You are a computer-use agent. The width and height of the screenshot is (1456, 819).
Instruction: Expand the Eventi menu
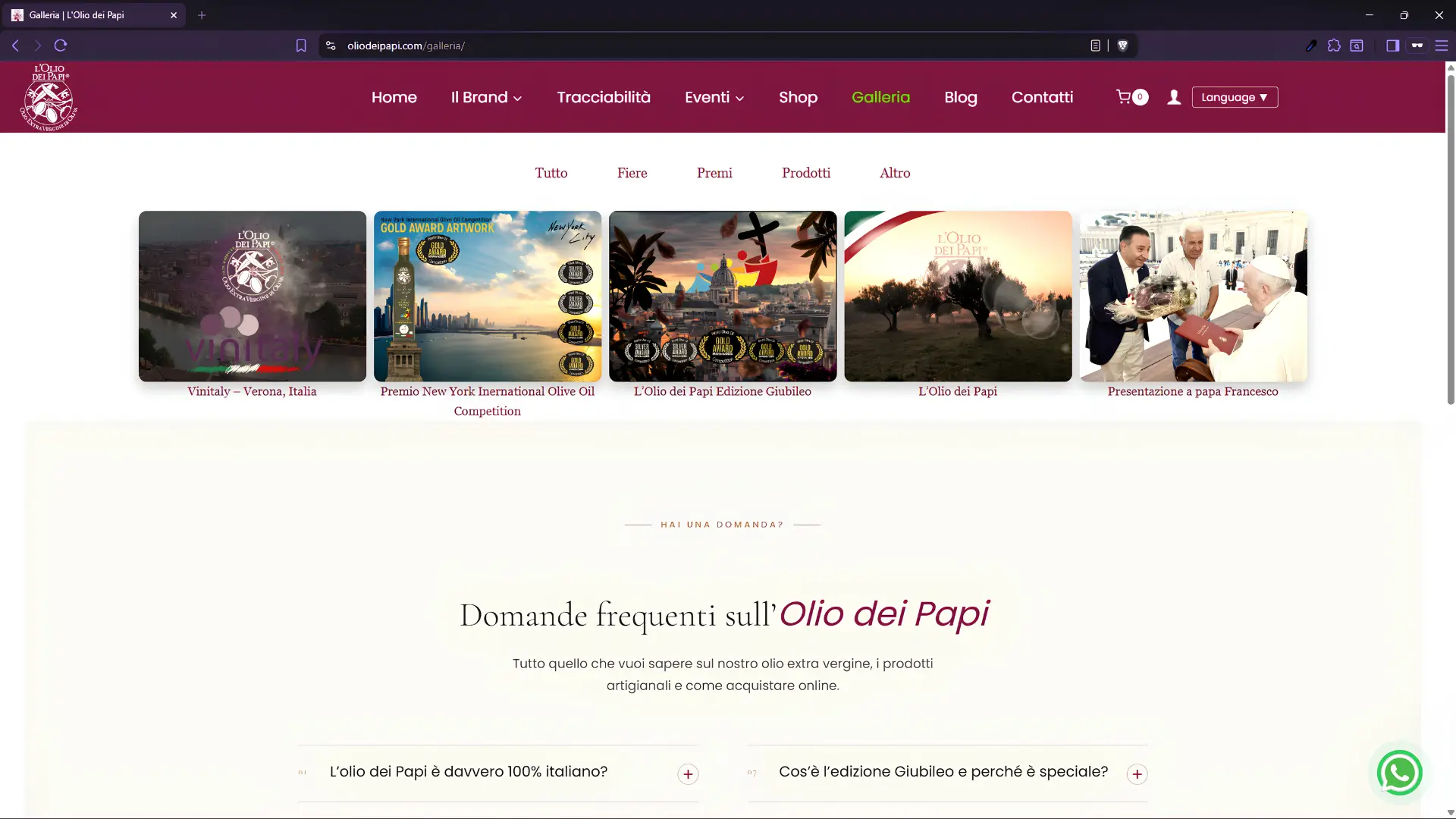tap(714, 97)
